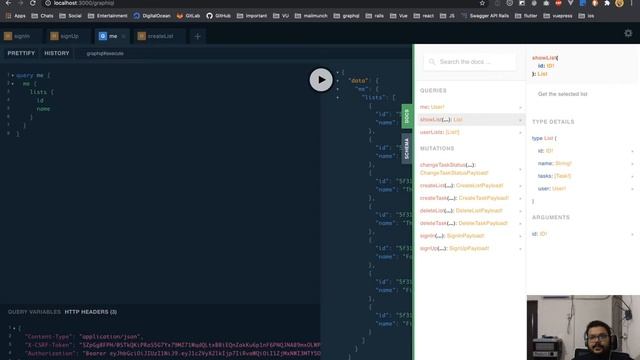Open Playground settings gear icon
Screen dimensions: 640x360
click(628, 33)
